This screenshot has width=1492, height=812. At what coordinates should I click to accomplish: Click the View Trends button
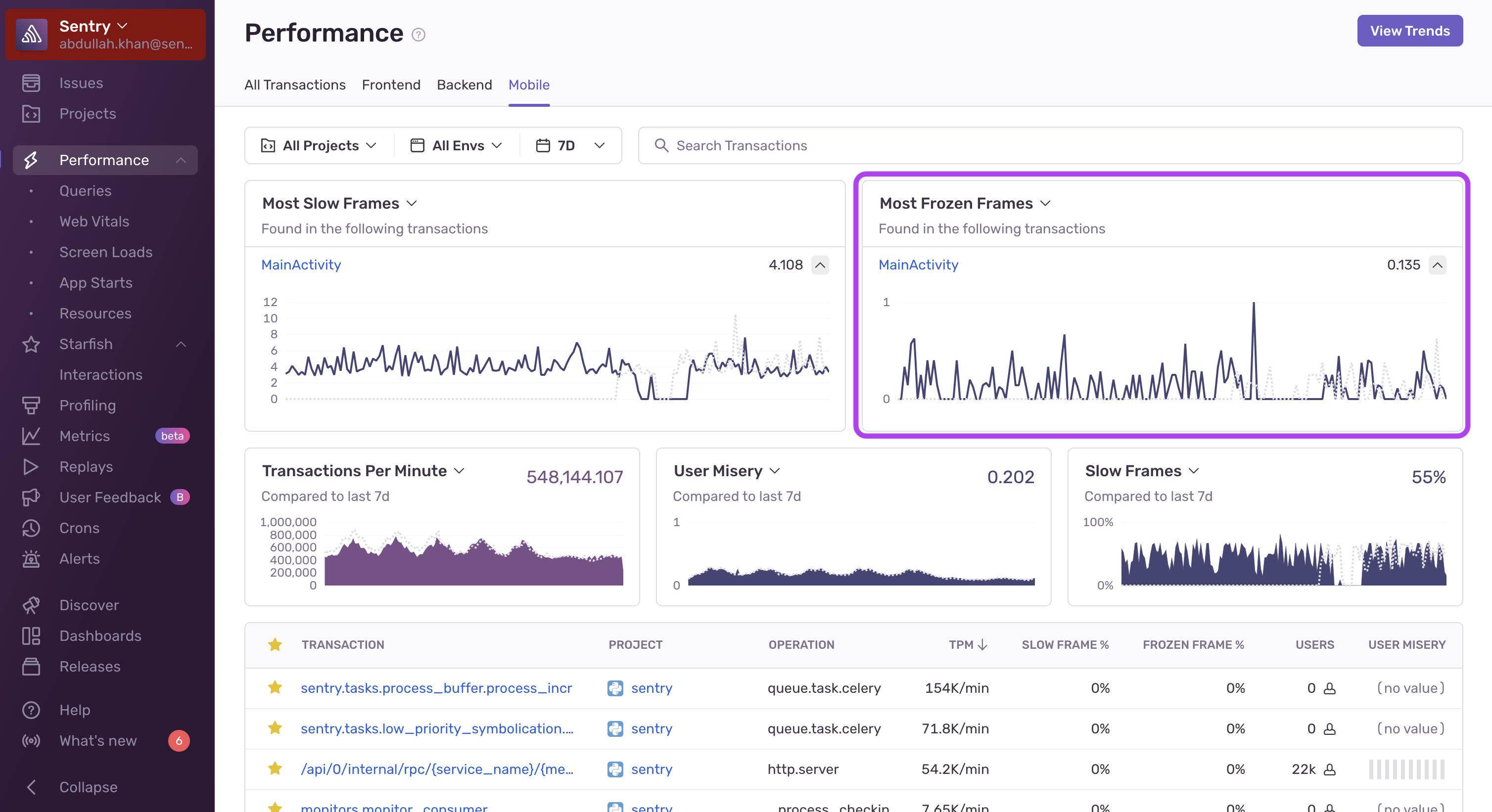click(1409, 31)
